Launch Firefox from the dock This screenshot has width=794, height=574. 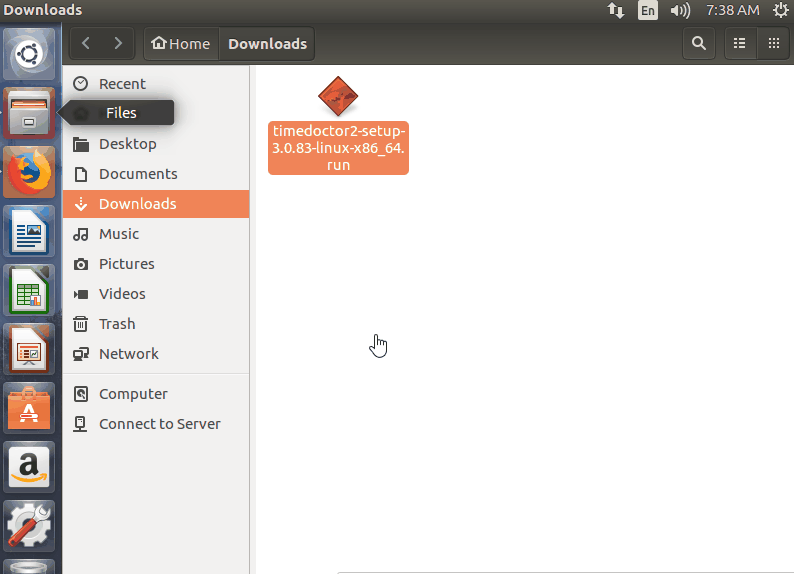click(x=29, y=172)
